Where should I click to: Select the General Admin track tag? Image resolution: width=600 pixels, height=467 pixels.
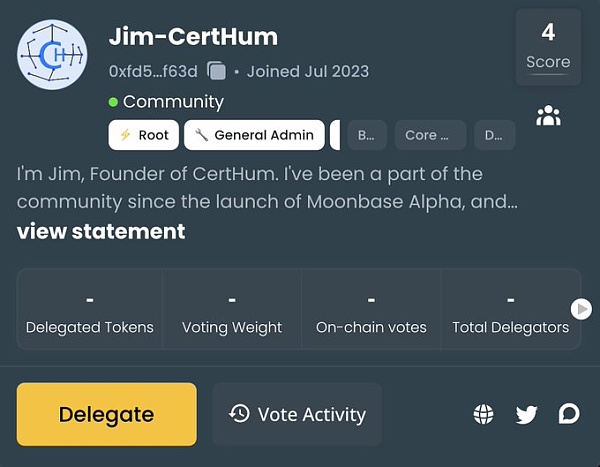pos(256,135)
